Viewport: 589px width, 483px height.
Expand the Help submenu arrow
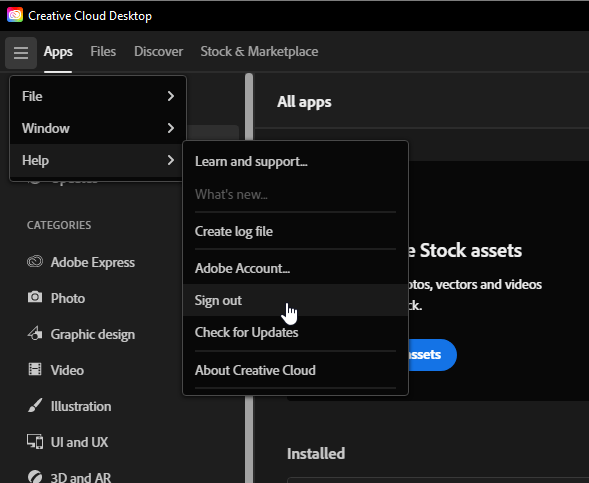coord(171,160)
